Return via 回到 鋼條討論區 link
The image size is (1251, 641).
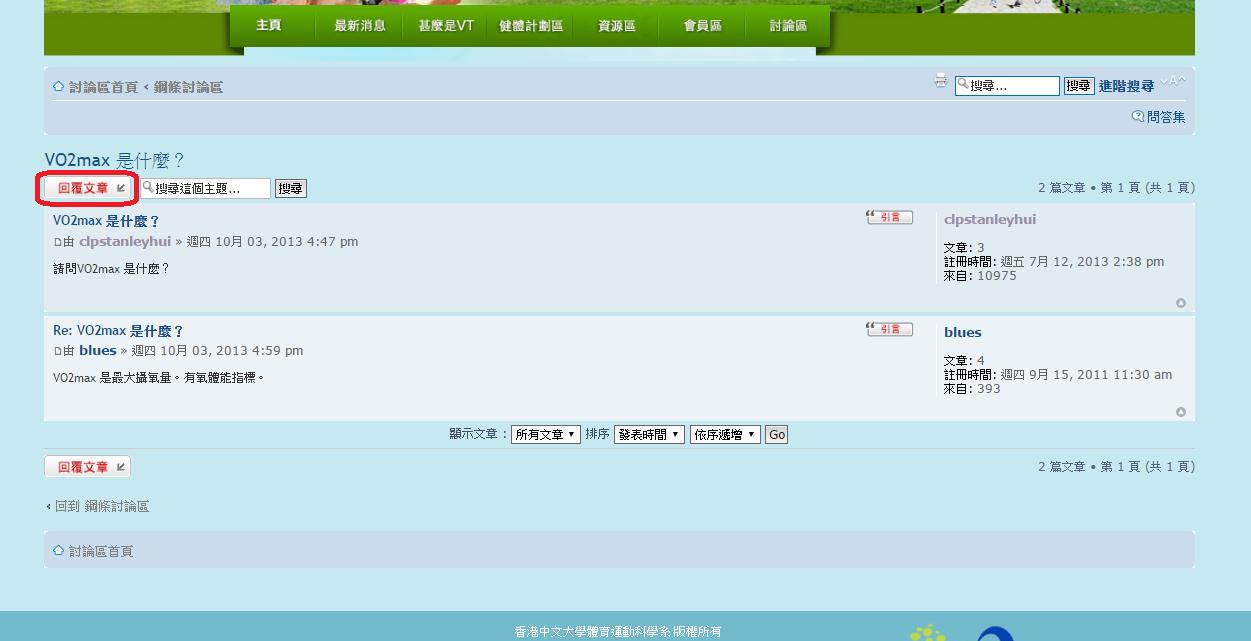tap(101, 507)
